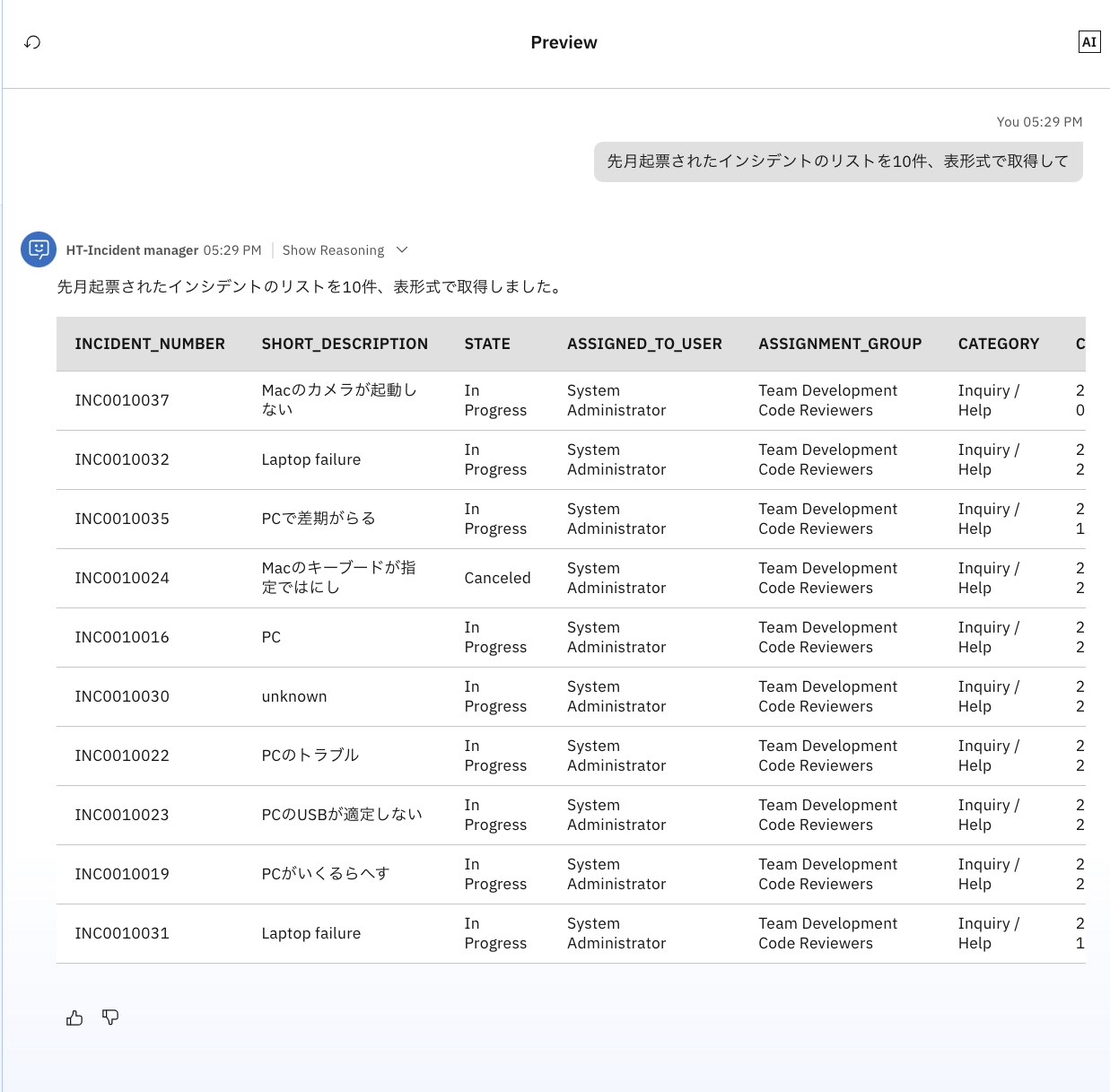Click the CATEGORY column header
Image resolution: width=1110 pixels, height=1092 pixels.
pyautogui.click(x=998, y=344)
